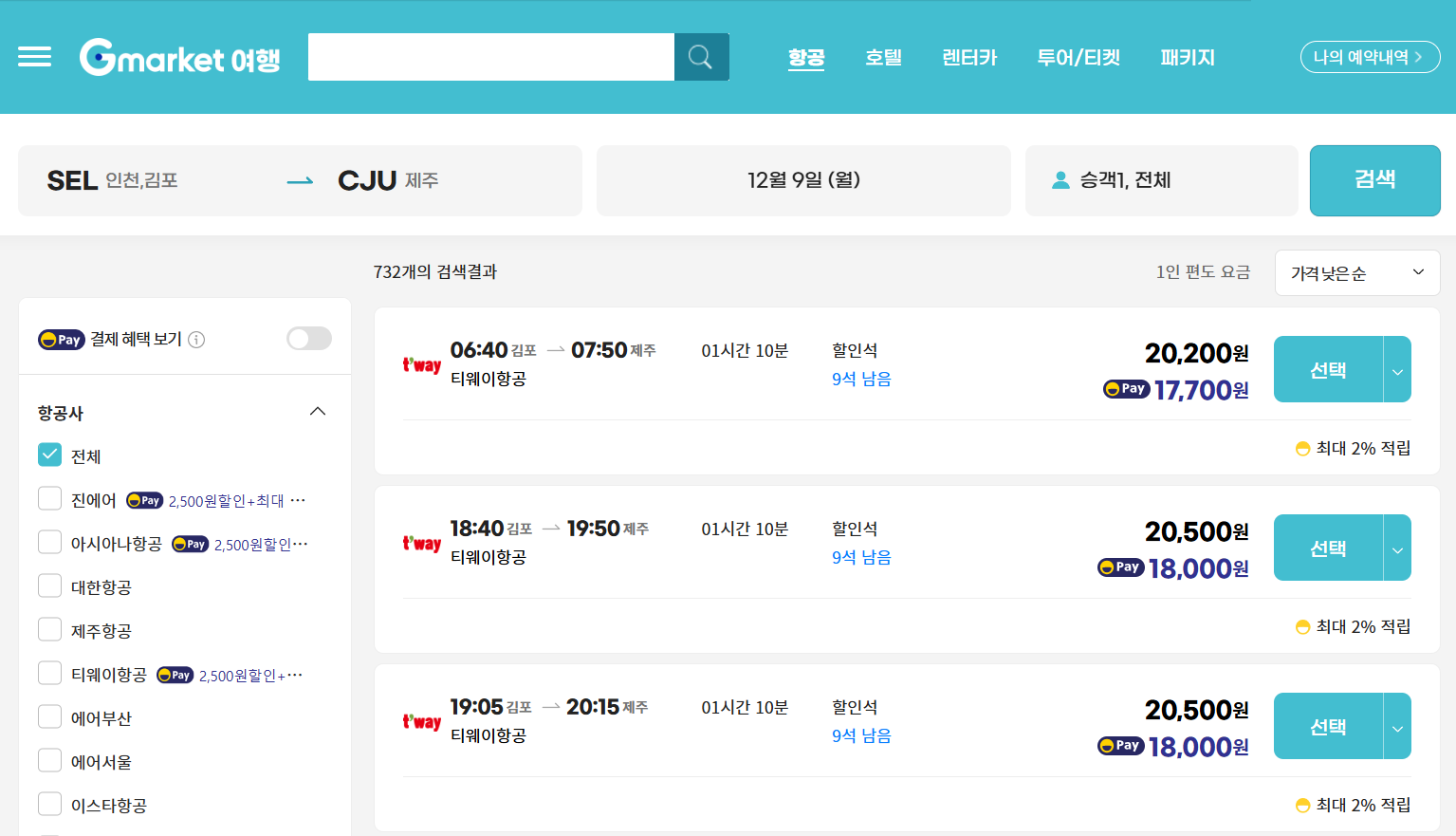1456x836 pixels.
Task: Click the route arrow between SEL and CJU
Action: click(x=300, y=181)
